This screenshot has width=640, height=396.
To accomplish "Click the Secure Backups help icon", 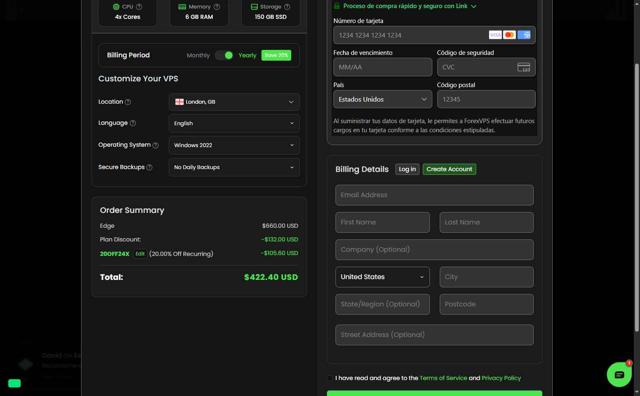I will (x=149, y=167).
